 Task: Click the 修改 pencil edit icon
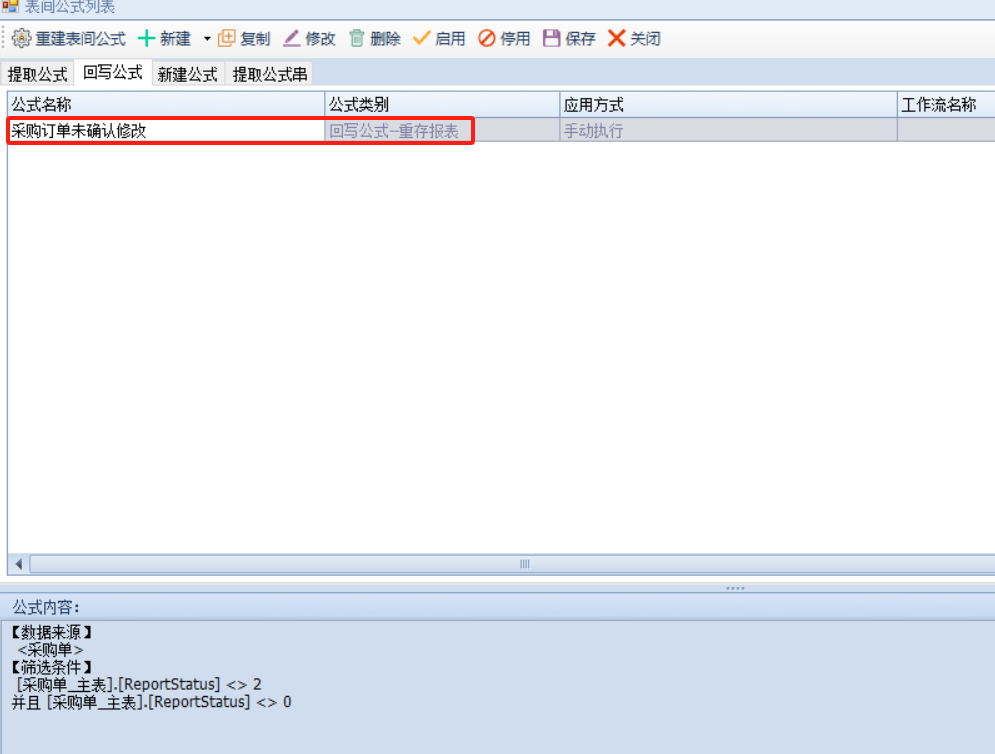292,39
